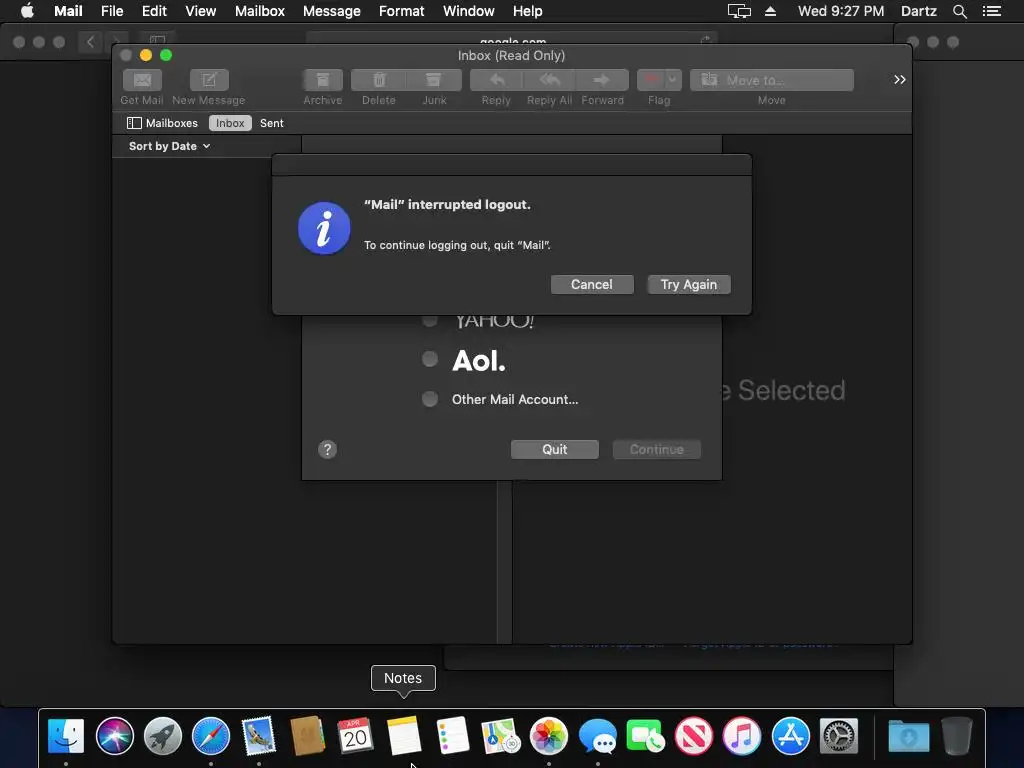Open Contacts book icon in Dock
The image size is (1024, 768).
tap(307, 735)
